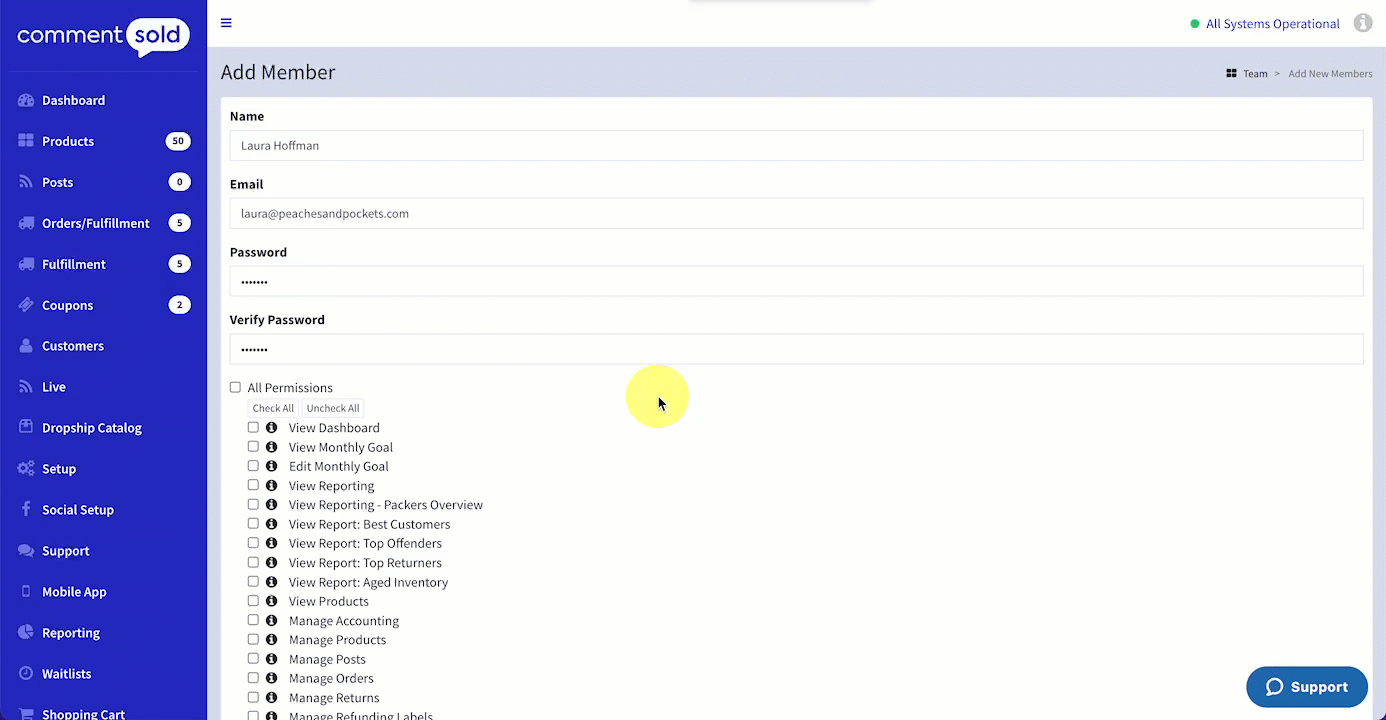The width and height of the screenshot is (1386, 720).
Task: Open Orders/Fulfillment in the sidebar
Action: [x=95, y=223]
